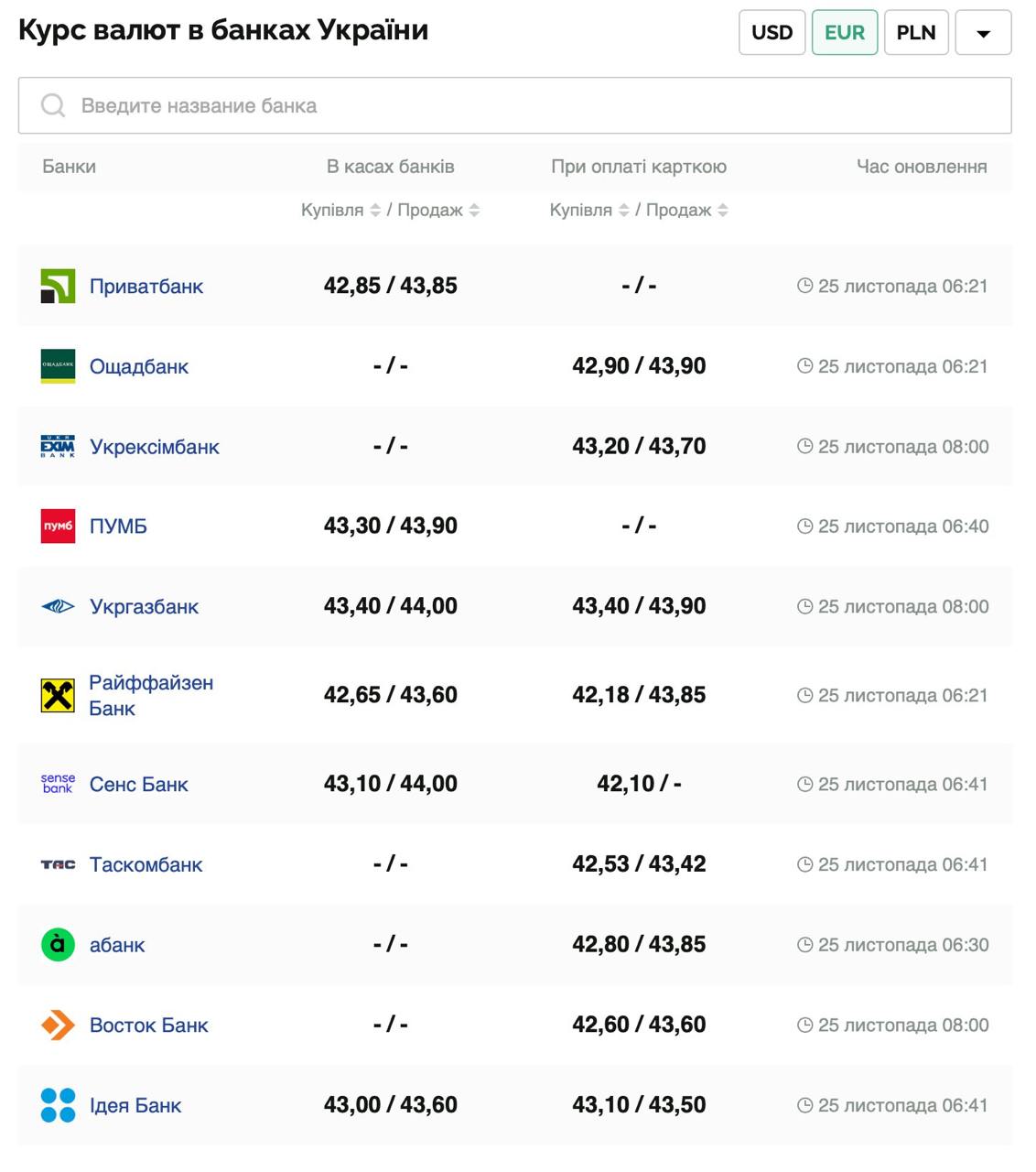Focus the bank name search field
1036x1172 pixels.
514,105
